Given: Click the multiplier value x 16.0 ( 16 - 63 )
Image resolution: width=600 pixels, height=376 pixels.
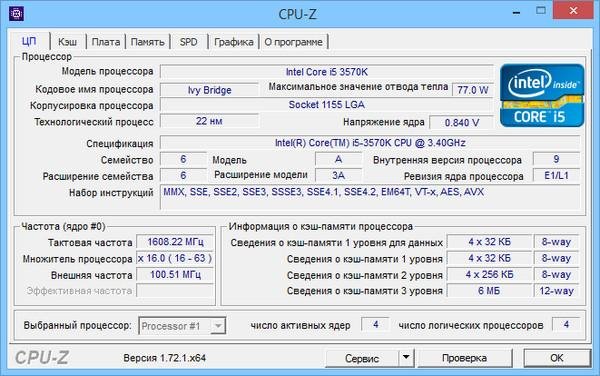Looking at the screenshot, I should (175, 258).
